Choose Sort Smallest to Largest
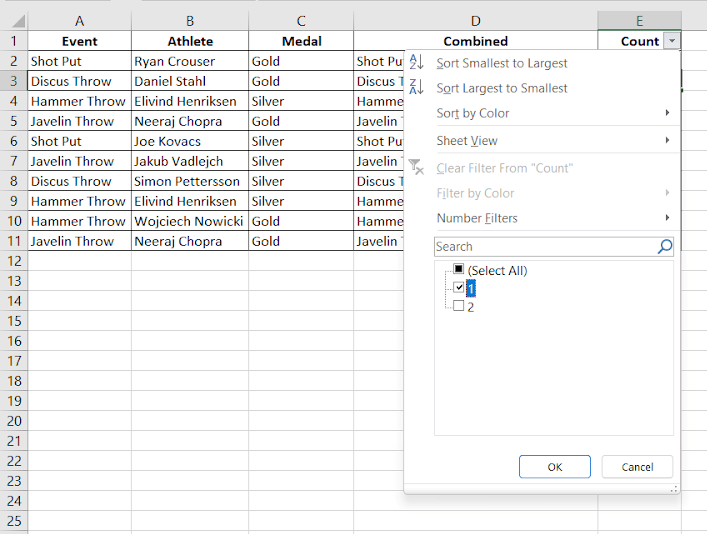The height and width of the screenshot is (534, 707). (501, 63)
